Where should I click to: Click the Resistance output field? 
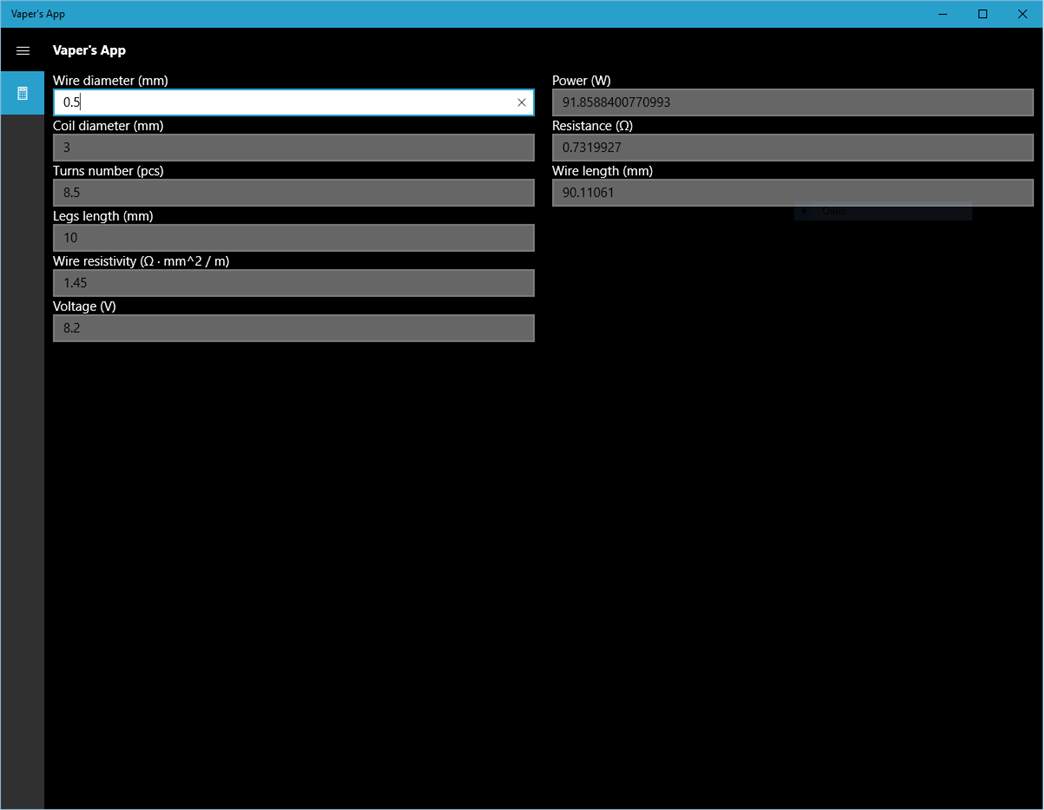tap(792, 148)
